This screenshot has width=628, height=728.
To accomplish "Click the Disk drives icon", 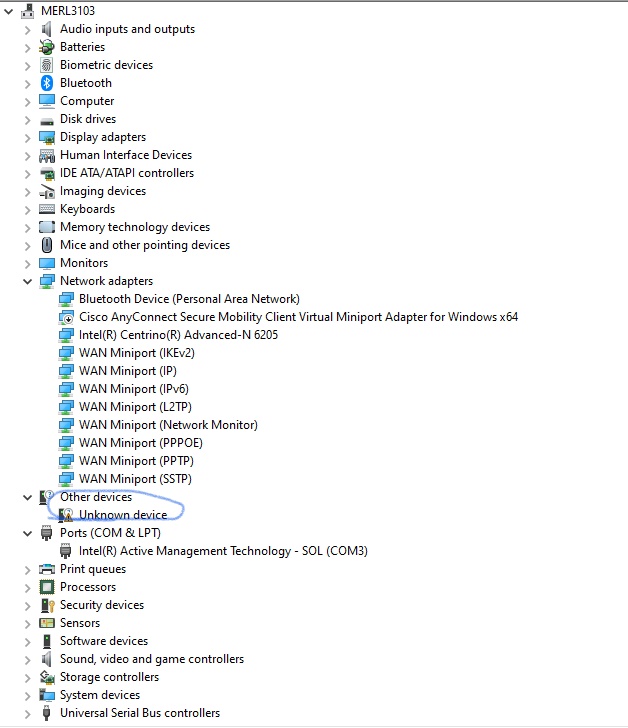I will (x=46, y=121).
